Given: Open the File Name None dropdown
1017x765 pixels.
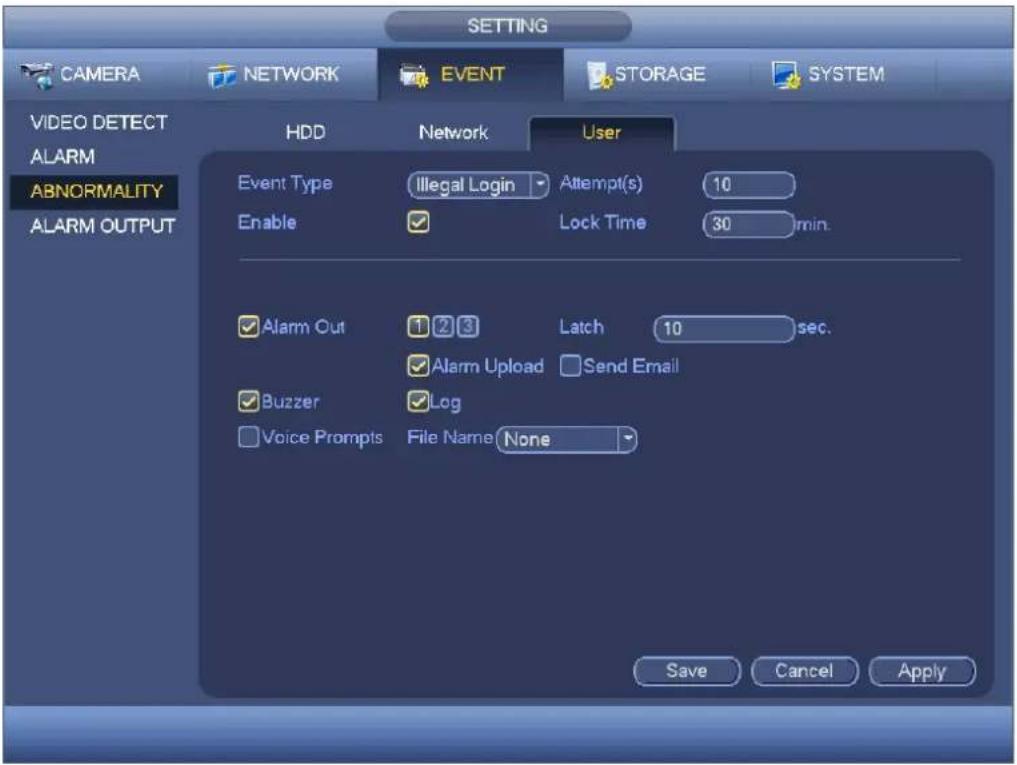Looking at the screenshot, I should (x=567, y=439).
